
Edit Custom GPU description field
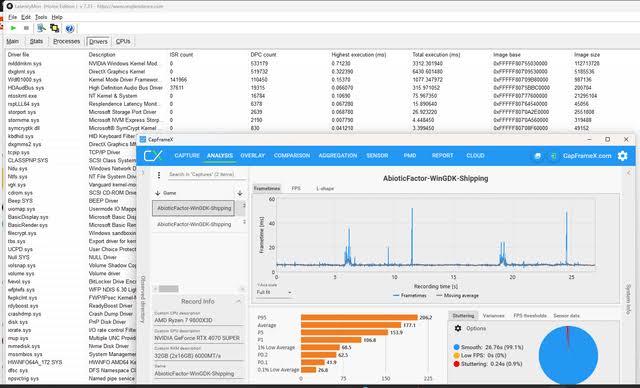coord(199,338)
